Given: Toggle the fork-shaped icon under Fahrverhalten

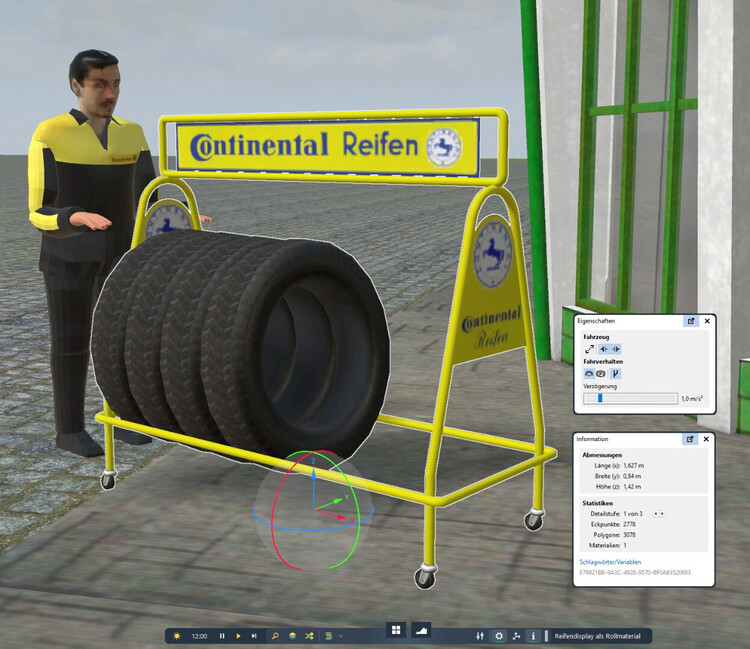Looking at the screenshot, I should 616,374.
